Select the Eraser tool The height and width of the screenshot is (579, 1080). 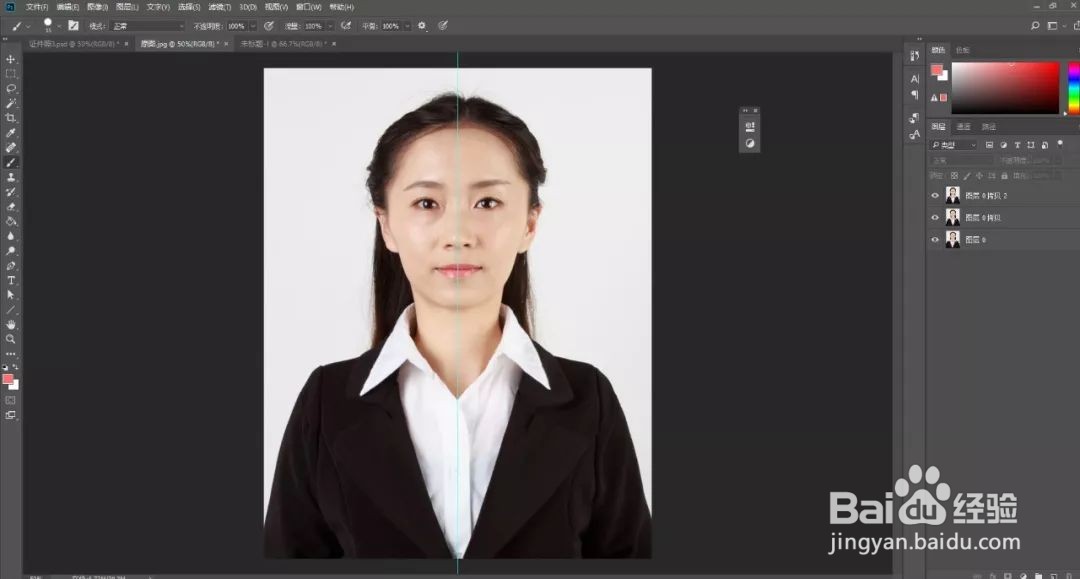pyautogui.click(x=10, y=207)
